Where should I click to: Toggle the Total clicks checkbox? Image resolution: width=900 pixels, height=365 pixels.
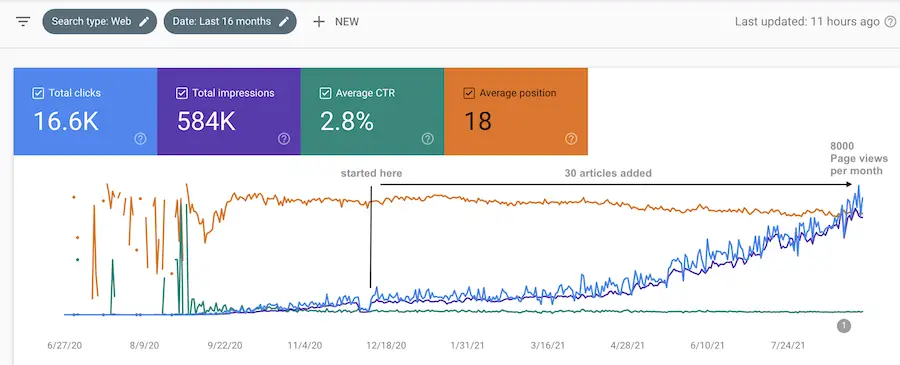click(38, 93)
